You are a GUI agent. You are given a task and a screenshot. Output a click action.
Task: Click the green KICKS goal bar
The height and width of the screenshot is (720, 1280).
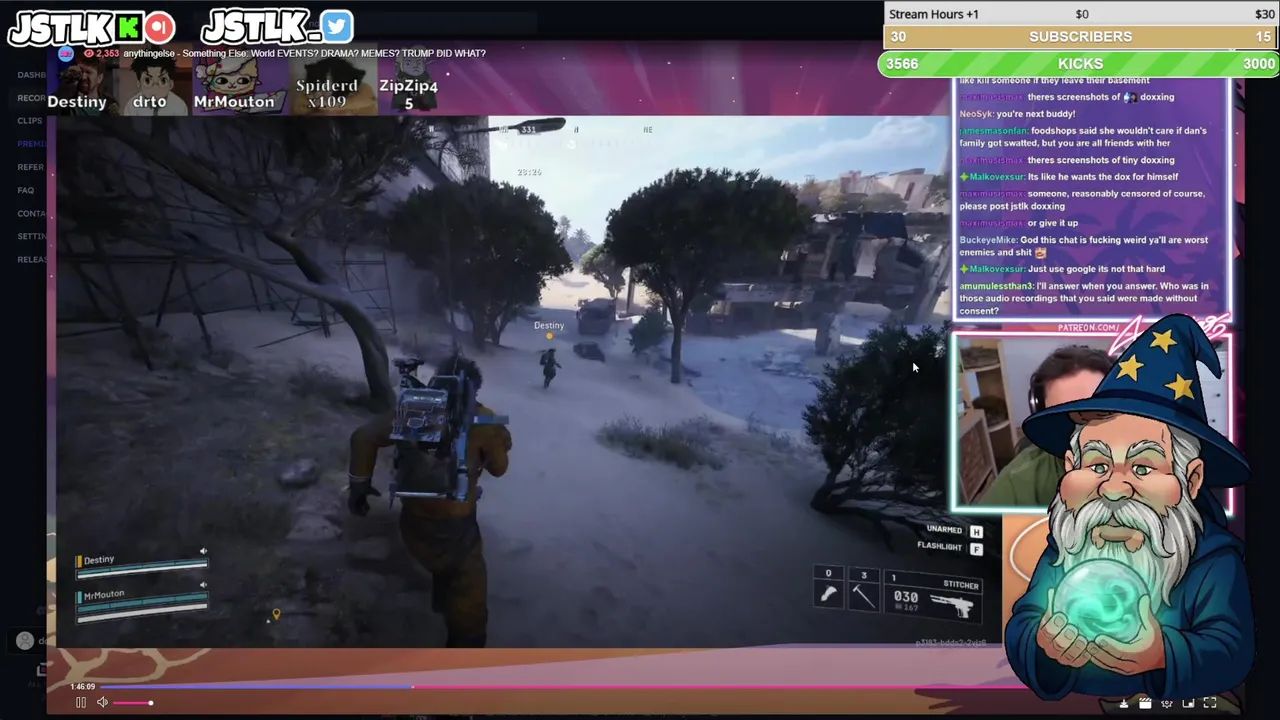click(1081, 64)
